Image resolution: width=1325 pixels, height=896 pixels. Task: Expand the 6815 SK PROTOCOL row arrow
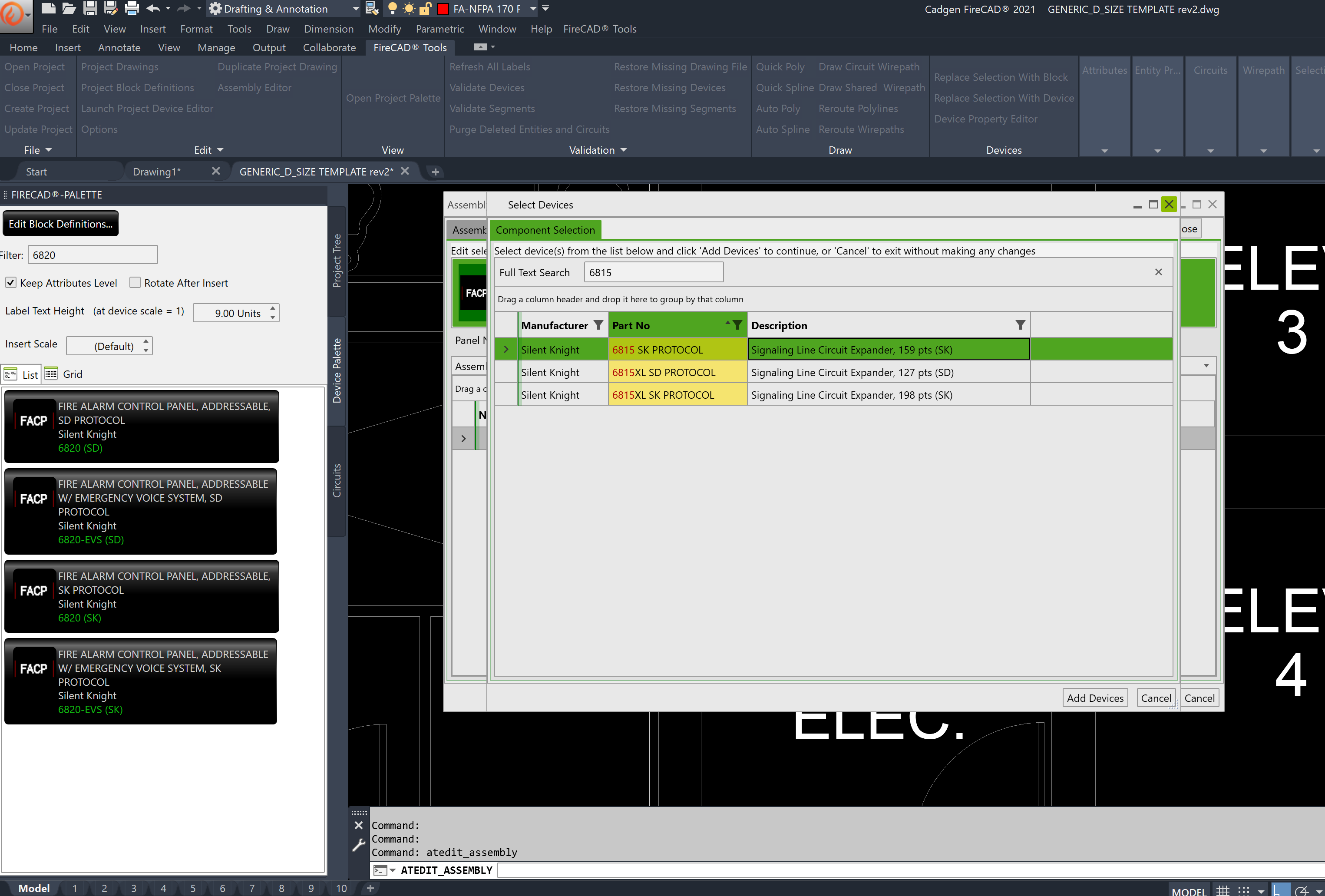(x=506, y=349)
